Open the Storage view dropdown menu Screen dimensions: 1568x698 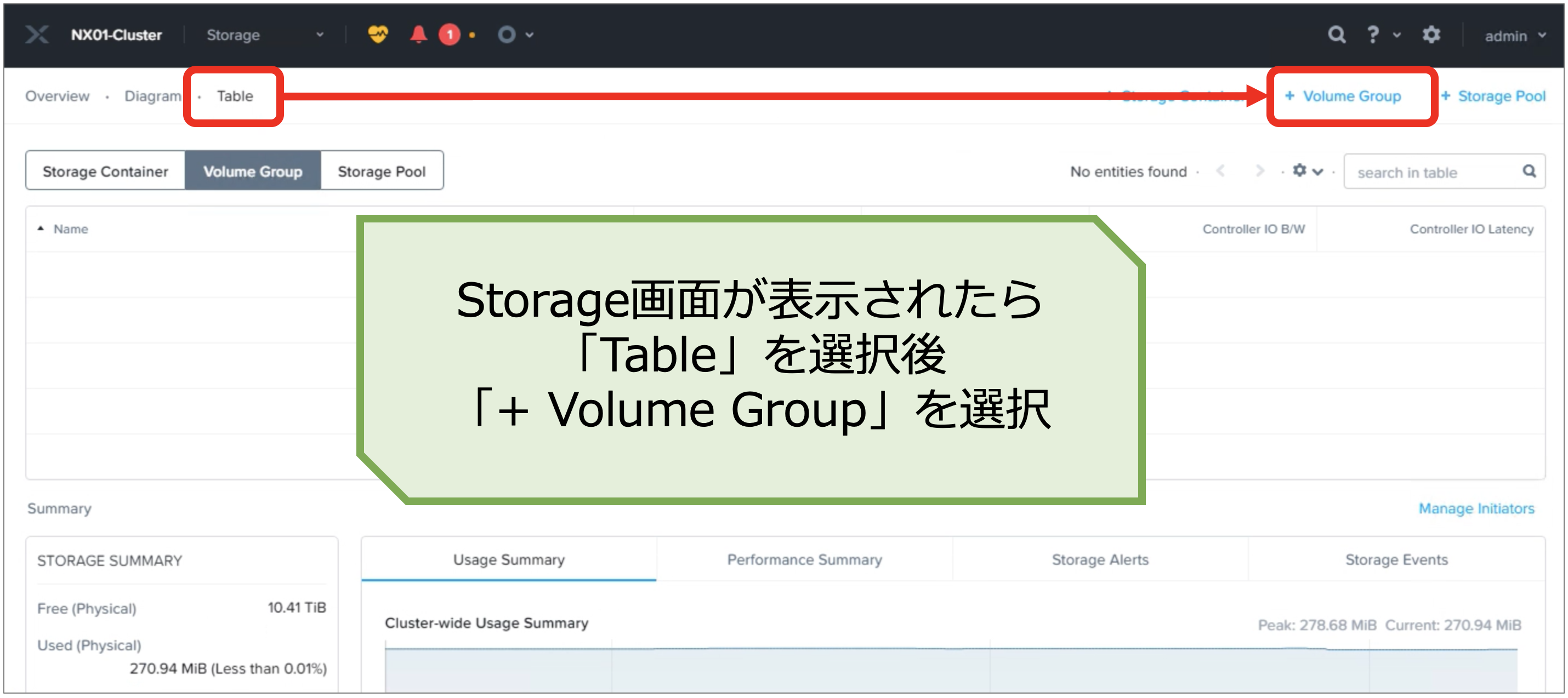pos(265,35)
